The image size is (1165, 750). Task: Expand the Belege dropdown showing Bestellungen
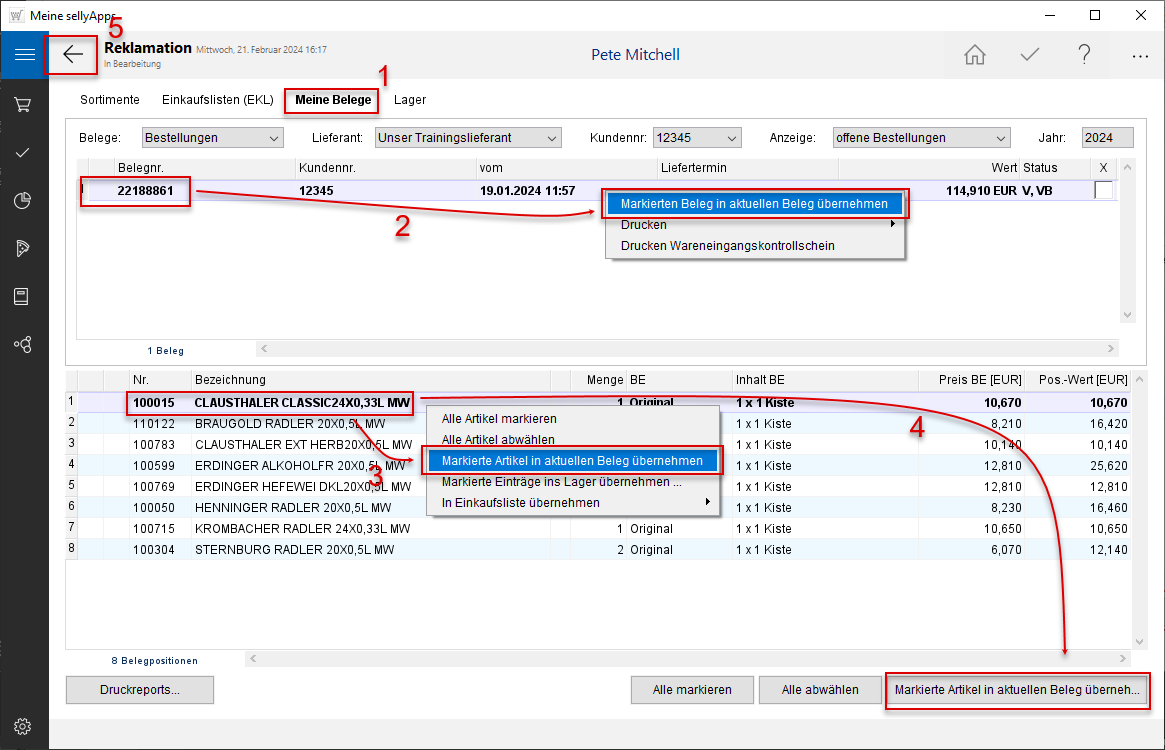tap(212, 138)
